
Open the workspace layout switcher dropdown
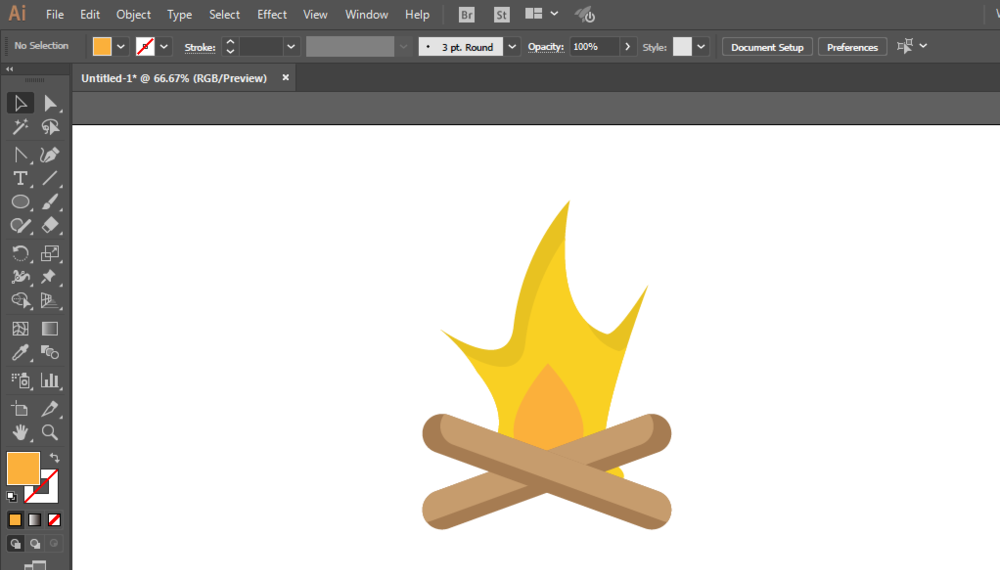(x=554, y=13)
